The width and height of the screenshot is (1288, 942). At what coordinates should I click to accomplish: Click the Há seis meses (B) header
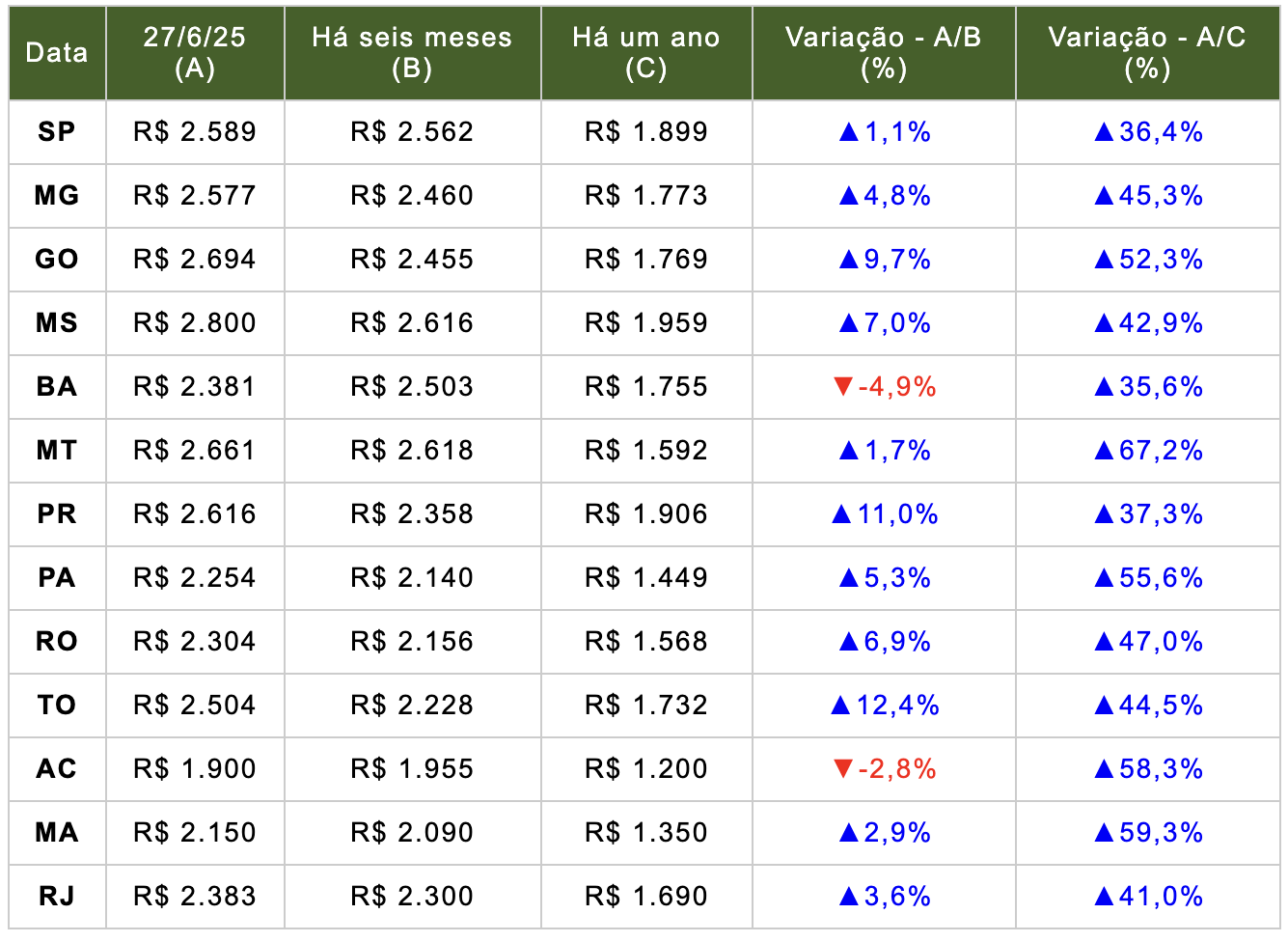pyautogui.click(x=412, y=53)
